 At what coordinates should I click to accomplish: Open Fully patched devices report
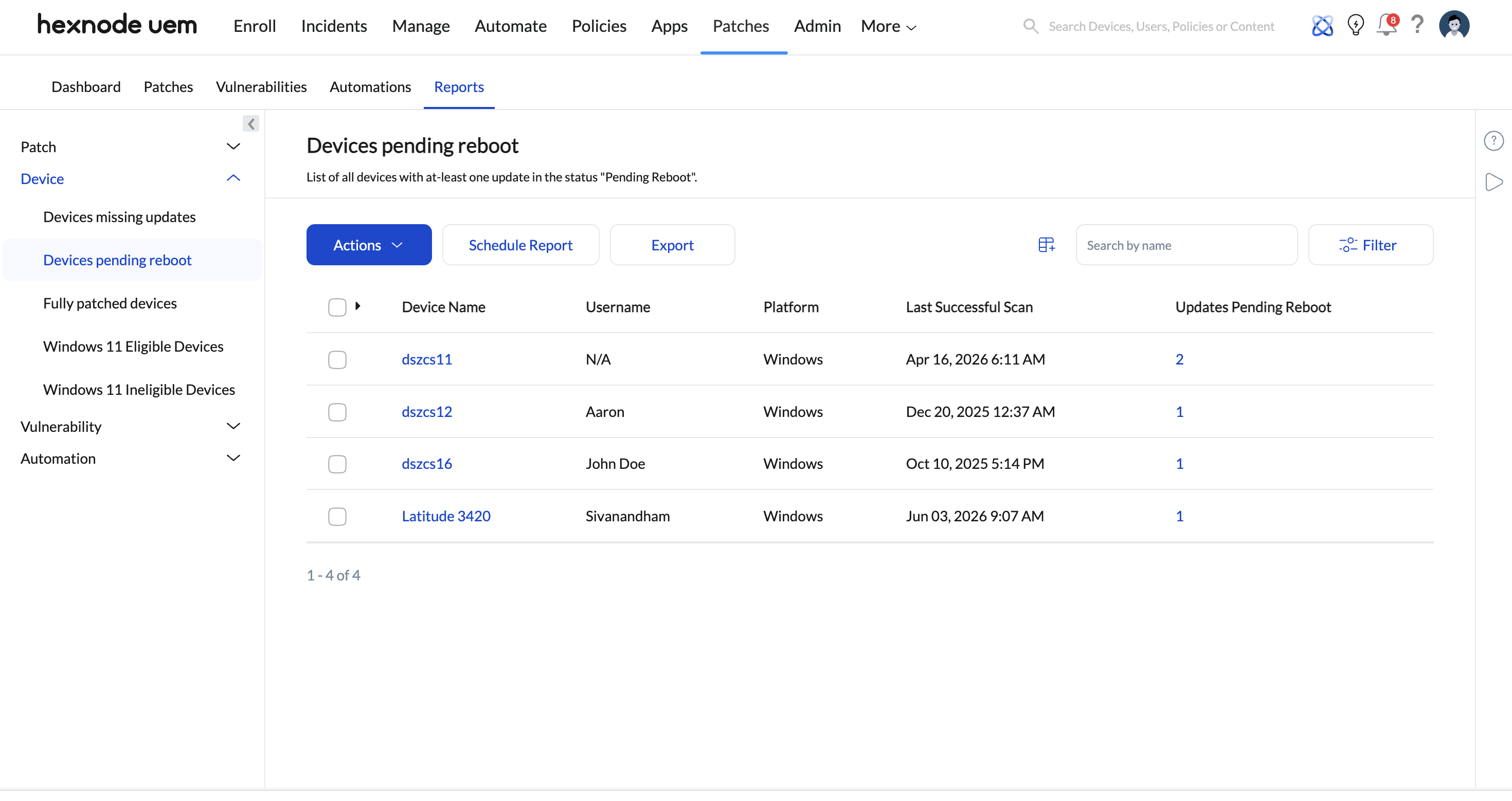pos(110,303)
